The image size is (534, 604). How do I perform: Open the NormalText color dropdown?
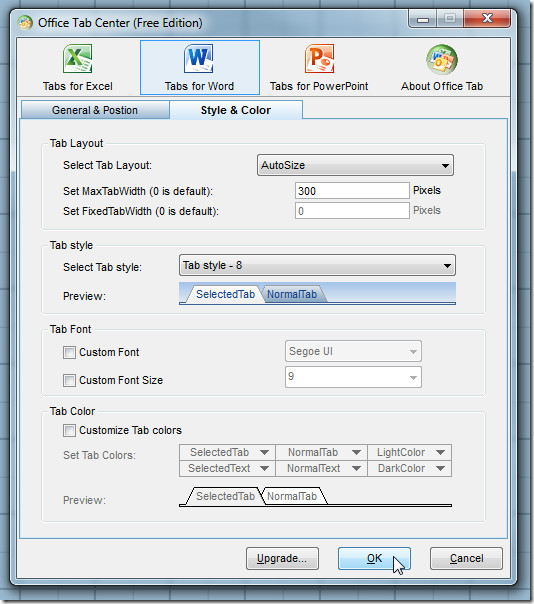tap(321, 468)
